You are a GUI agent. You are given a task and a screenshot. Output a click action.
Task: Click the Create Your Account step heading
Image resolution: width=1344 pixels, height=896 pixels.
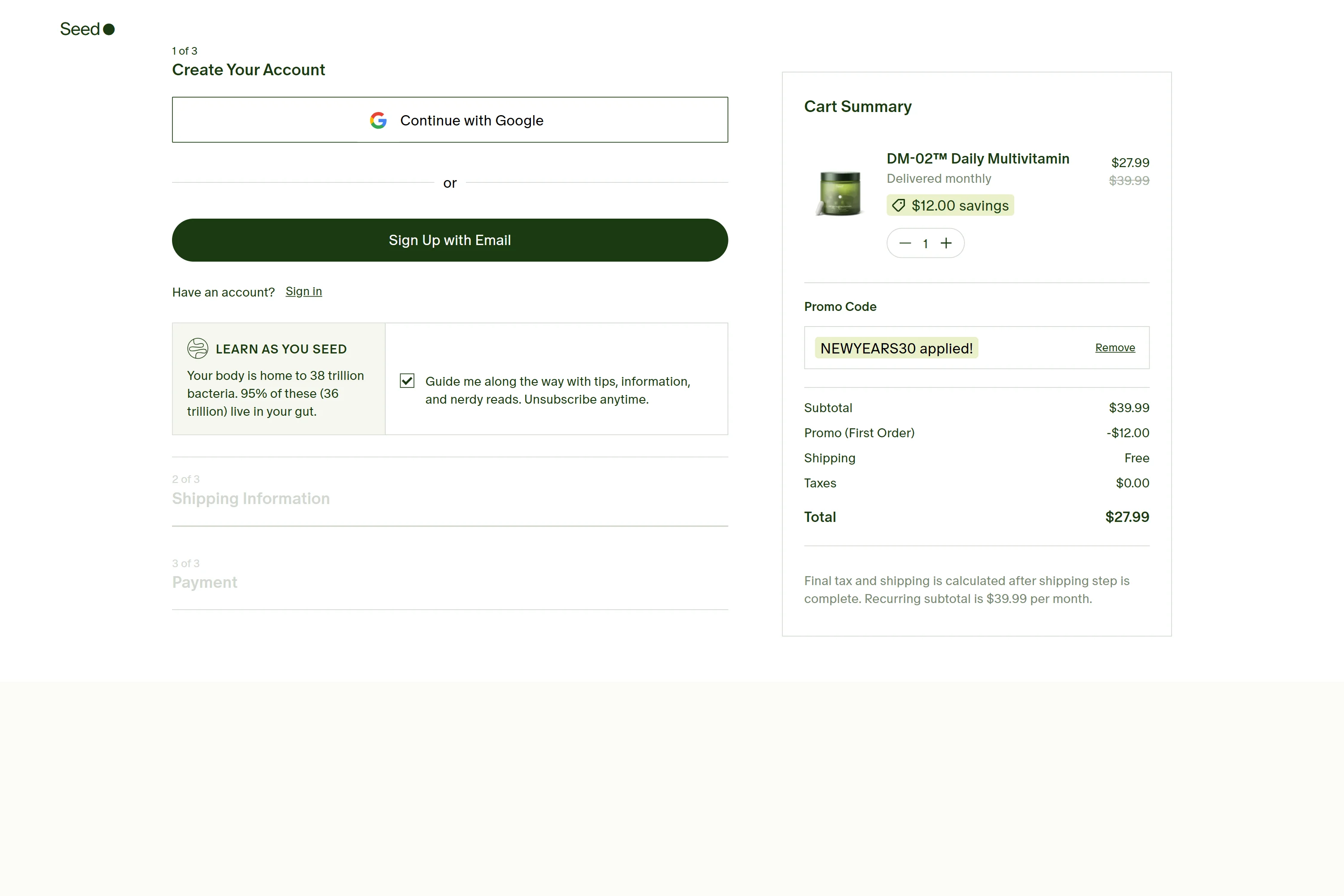tap(249, 70)
